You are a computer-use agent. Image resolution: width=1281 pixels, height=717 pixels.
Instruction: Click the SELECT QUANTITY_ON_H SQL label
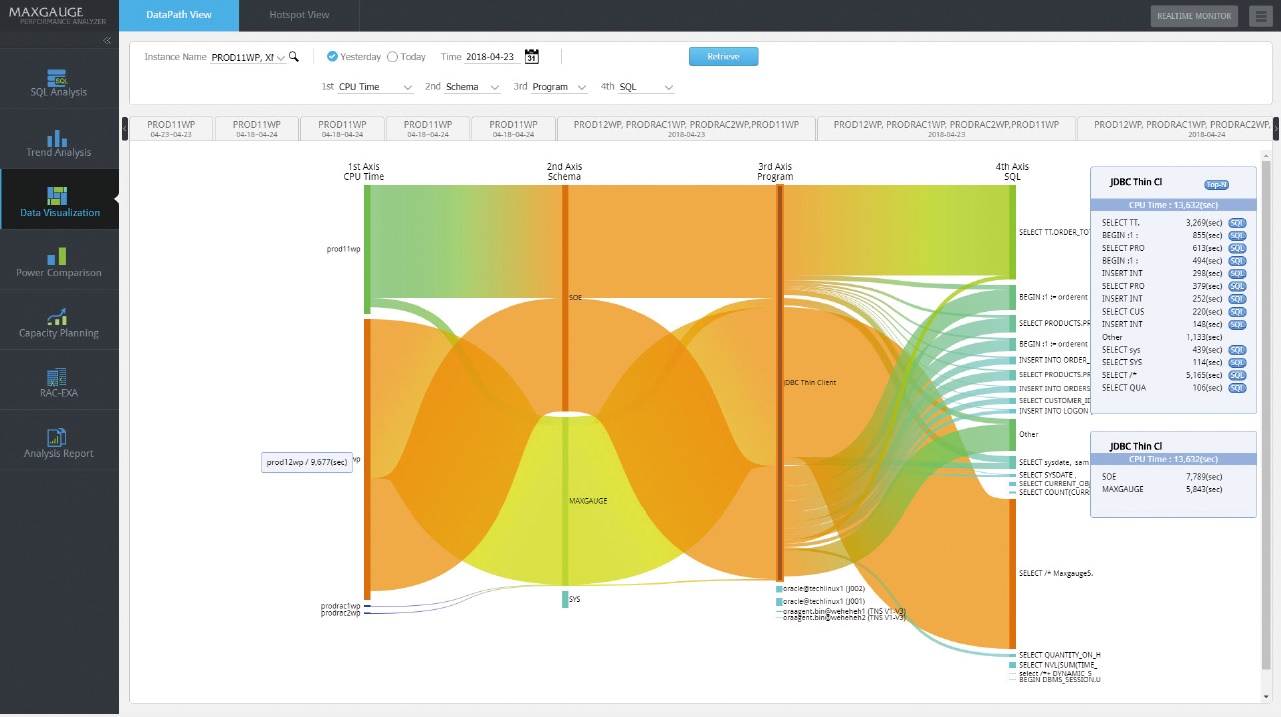1059,654
